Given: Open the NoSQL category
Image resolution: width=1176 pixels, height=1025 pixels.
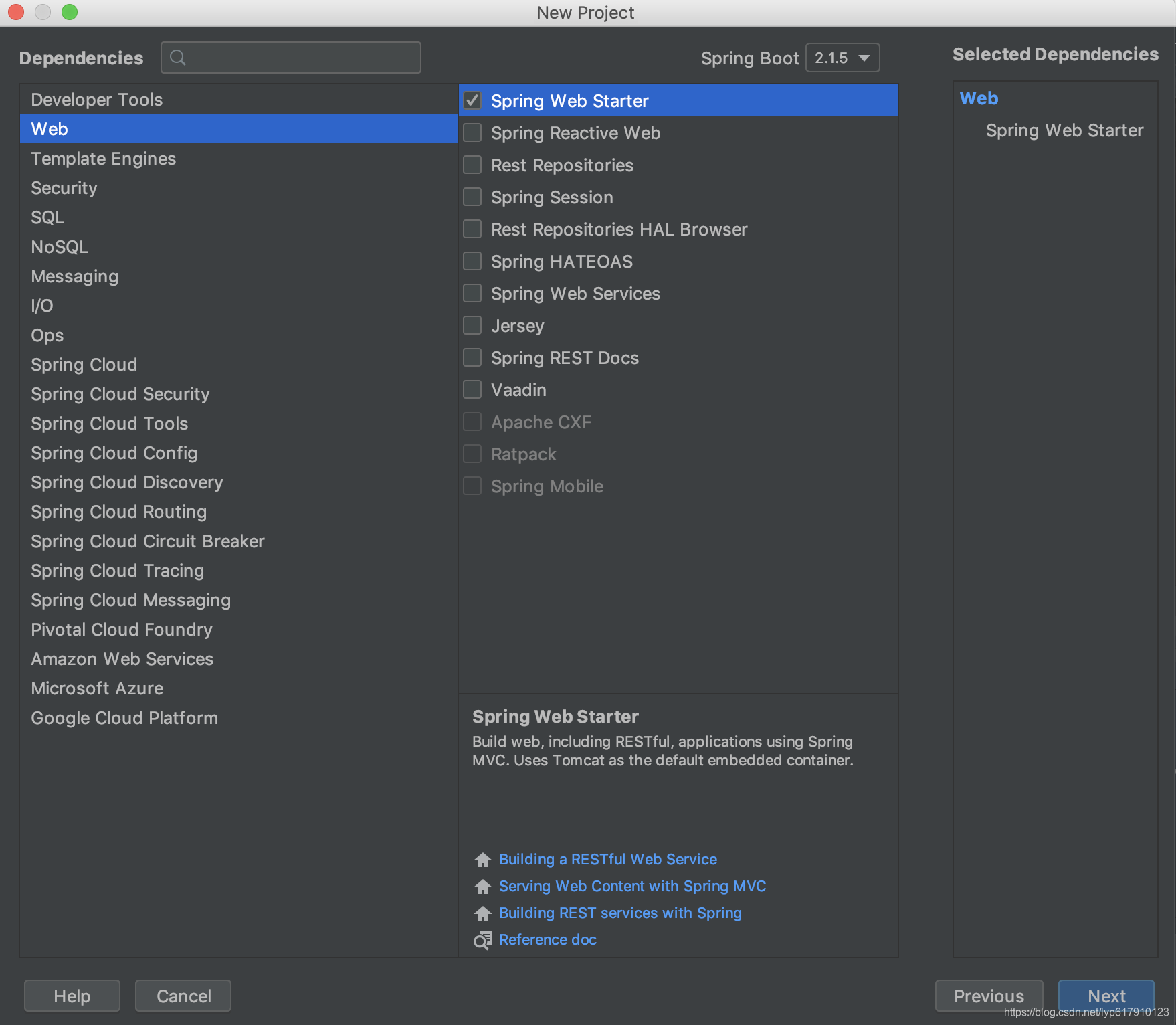Looking at the screenshot, I should (x=238, y=247).
